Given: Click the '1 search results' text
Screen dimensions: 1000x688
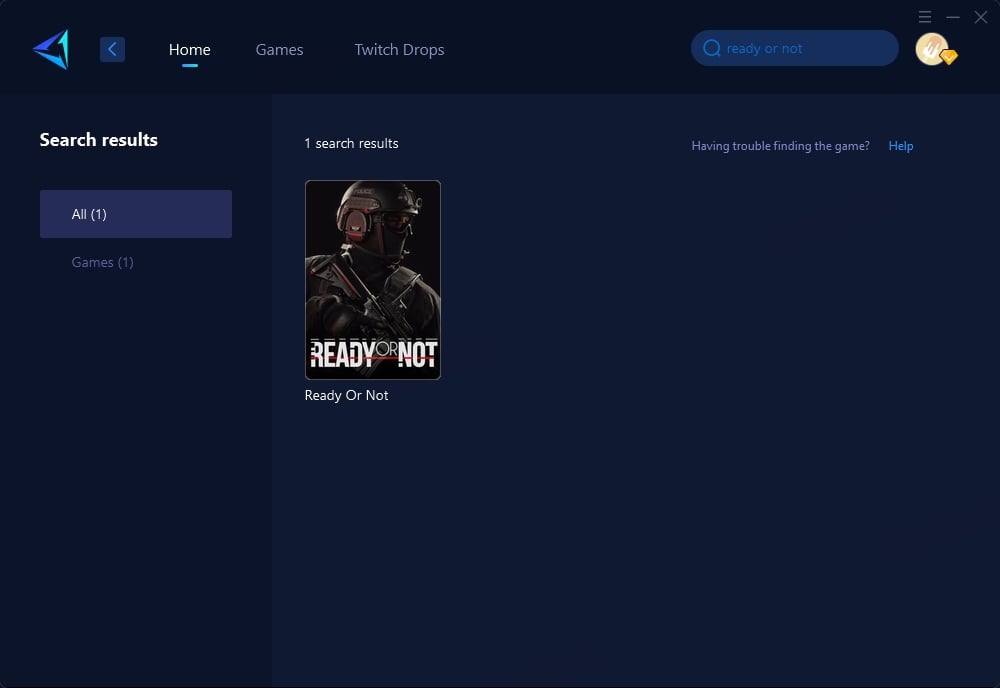Looking at the screenshot, I should (351, 143).
